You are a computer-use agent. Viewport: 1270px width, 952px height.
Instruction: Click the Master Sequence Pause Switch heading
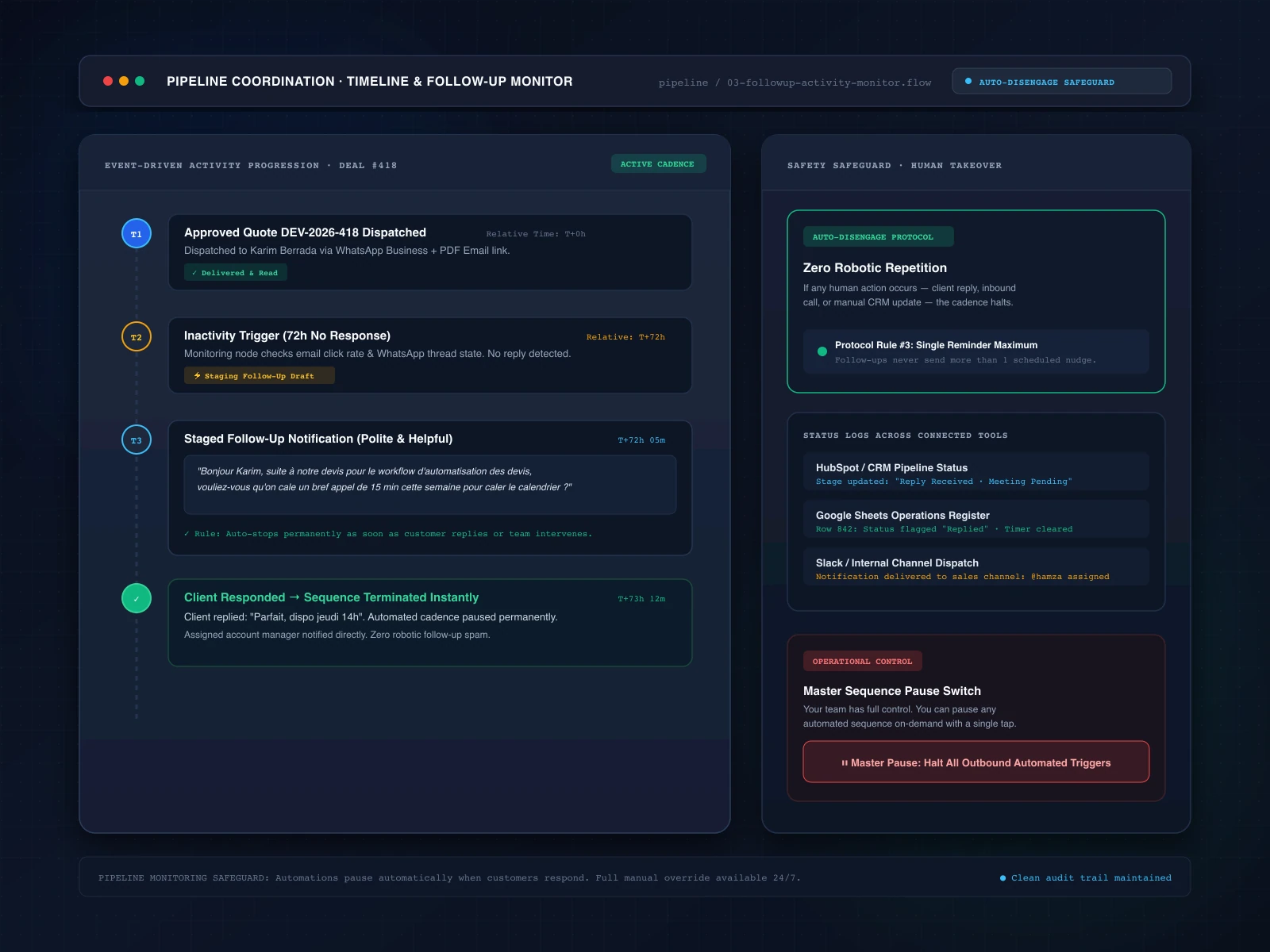(x=892, y=691)
